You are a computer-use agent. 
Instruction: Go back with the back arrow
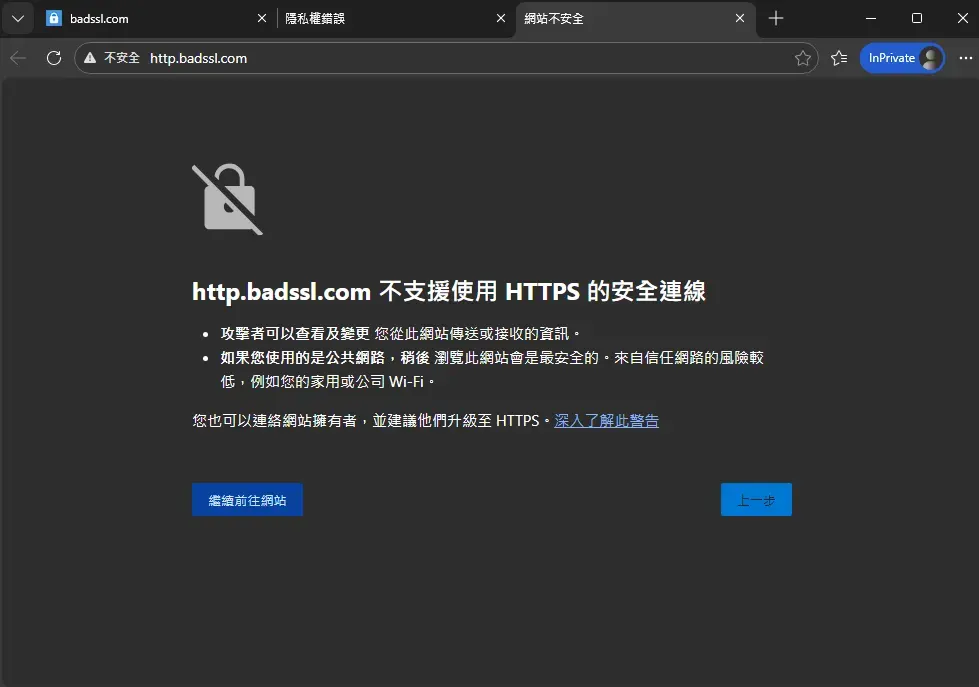click(18, 58)
